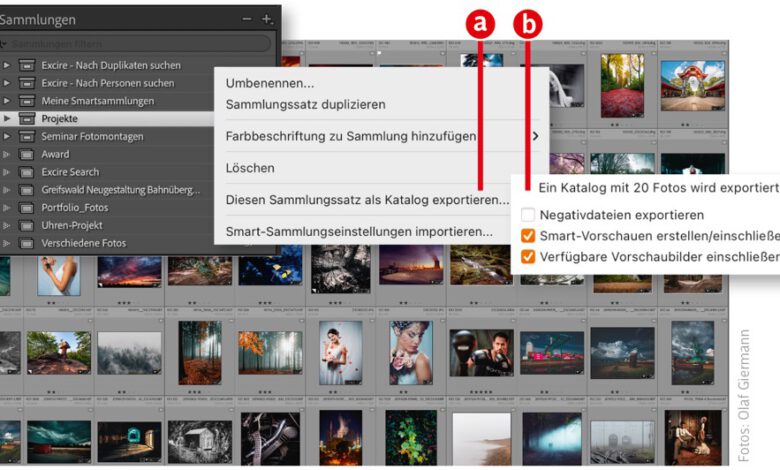780x470 pixels.
Task: Select the Award collection label
Action: 55,154
